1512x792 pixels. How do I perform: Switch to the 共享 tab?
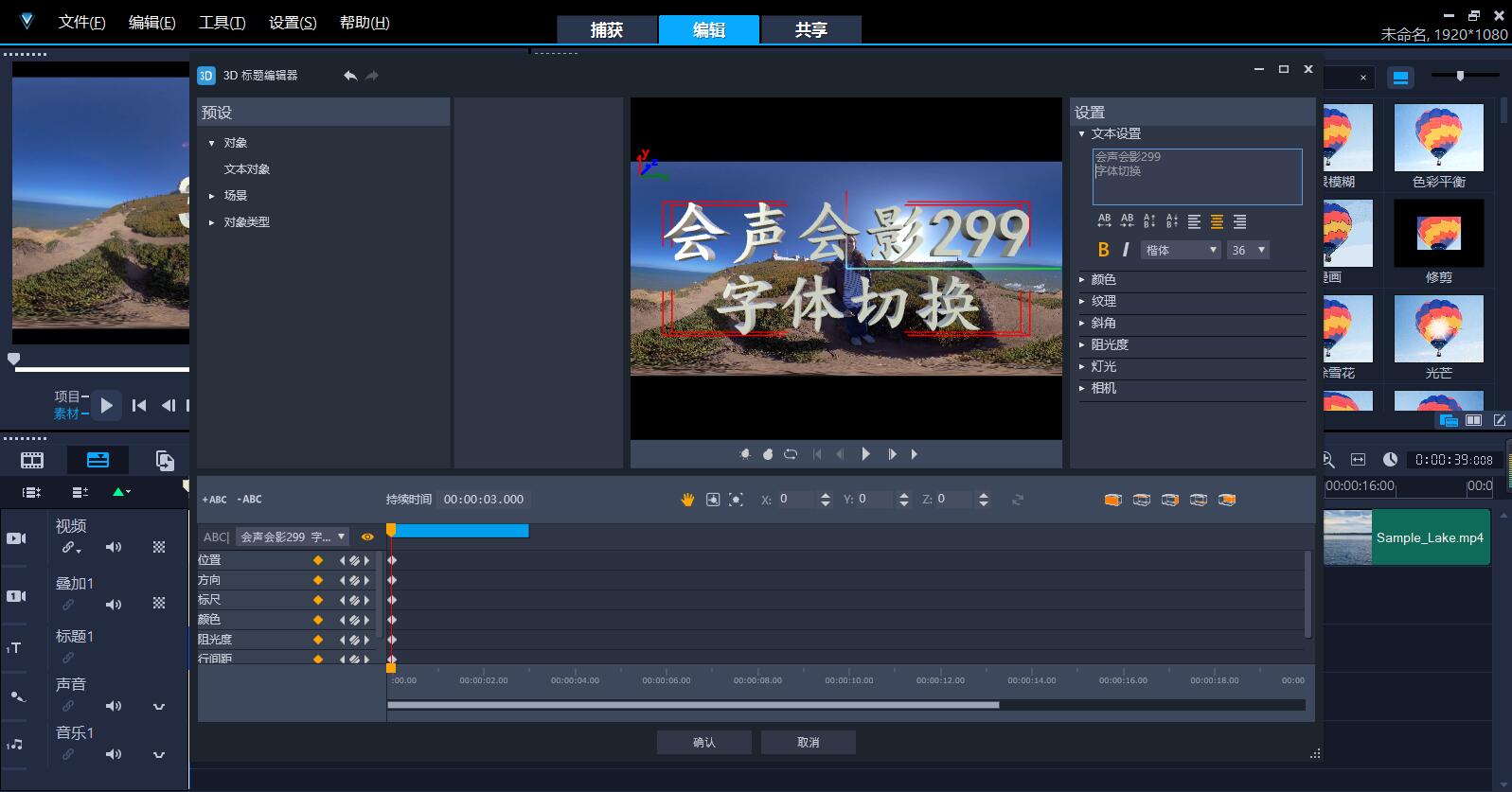(x=811, y=29)
